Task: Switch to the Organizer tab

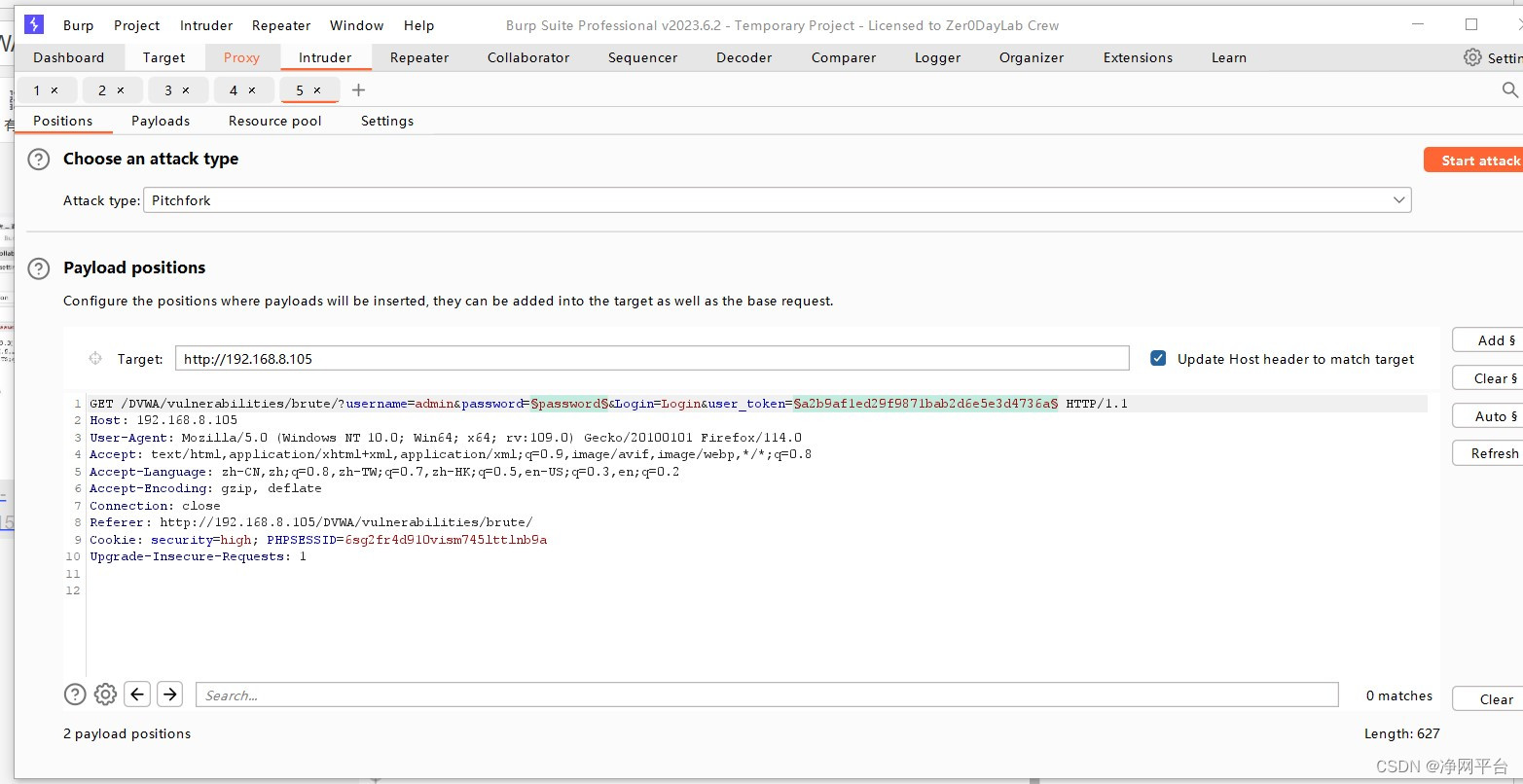Action: pyautogui.click(x=1032, y=57)
